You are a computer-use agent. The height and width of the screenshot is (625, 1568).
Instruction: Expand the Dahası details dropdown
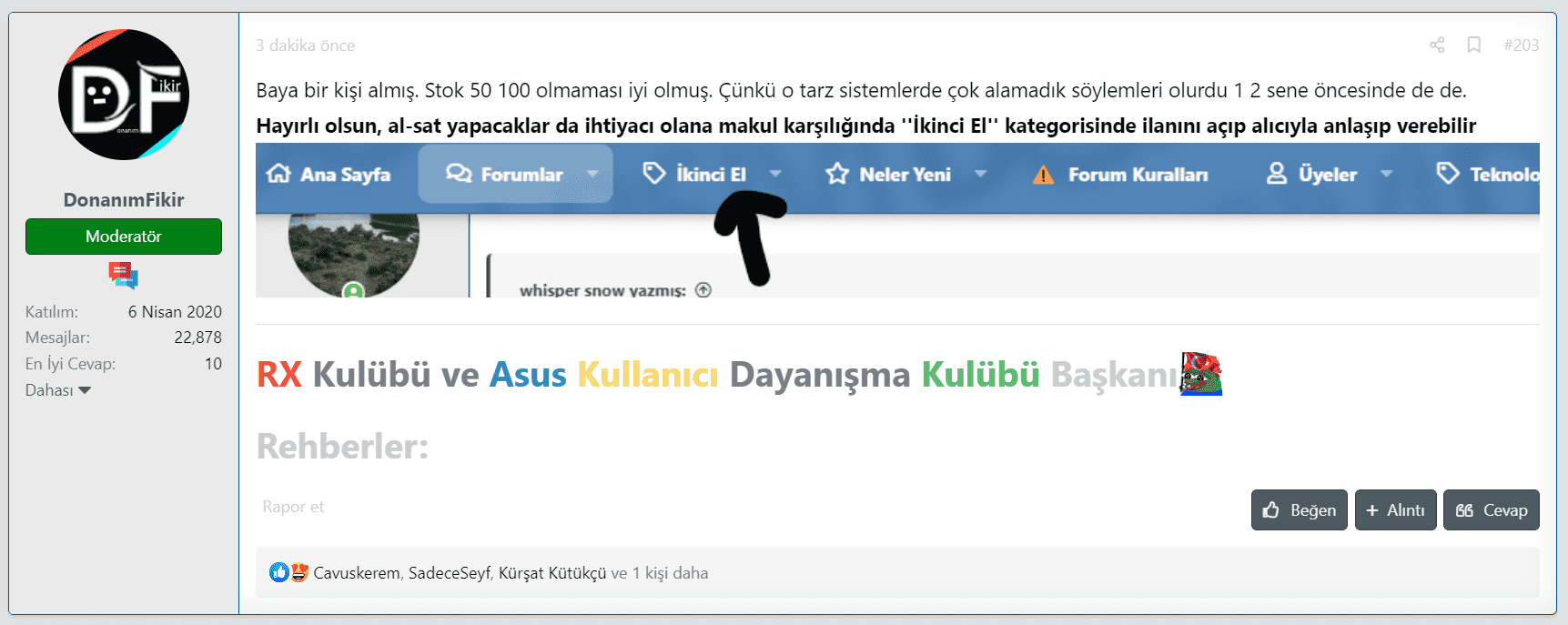58,390
